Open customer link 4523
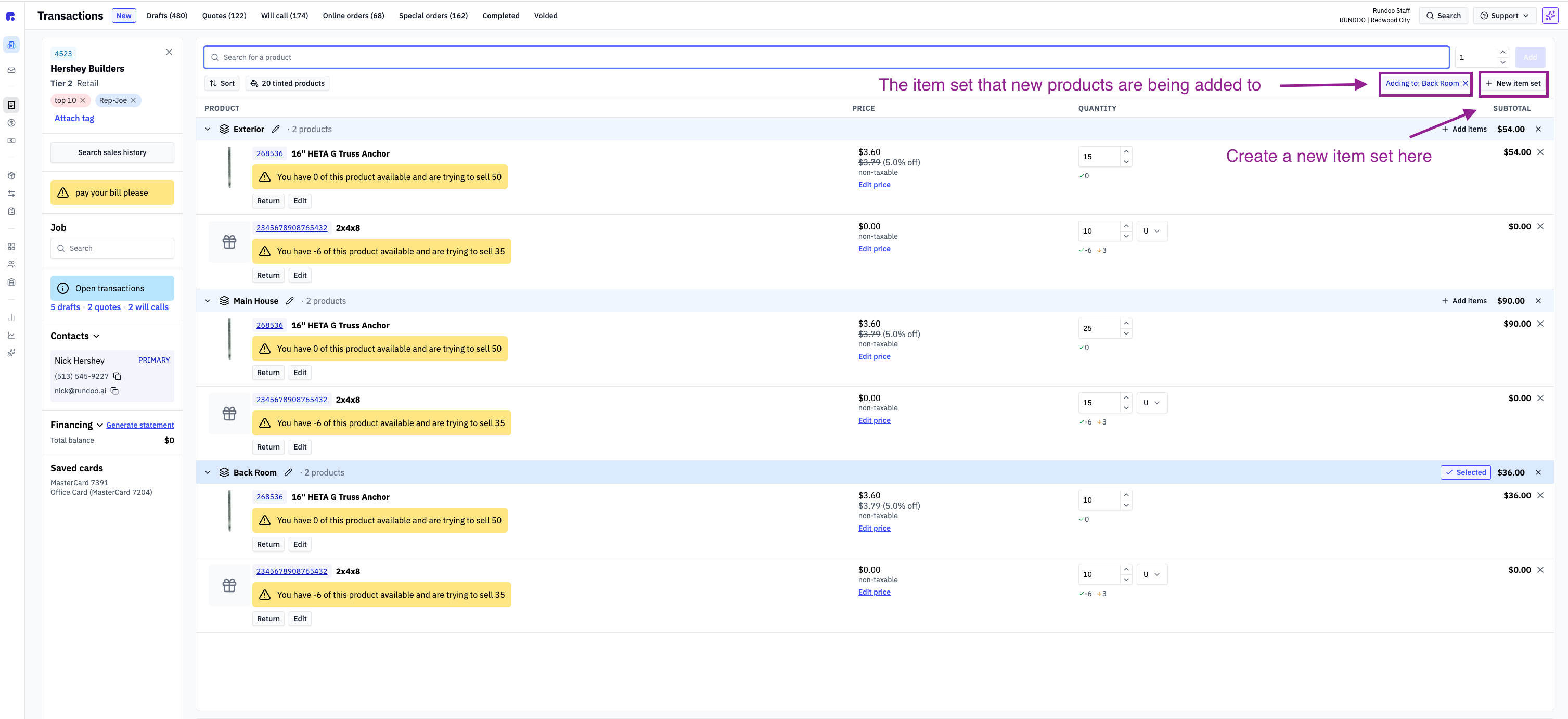 point(63,54)
